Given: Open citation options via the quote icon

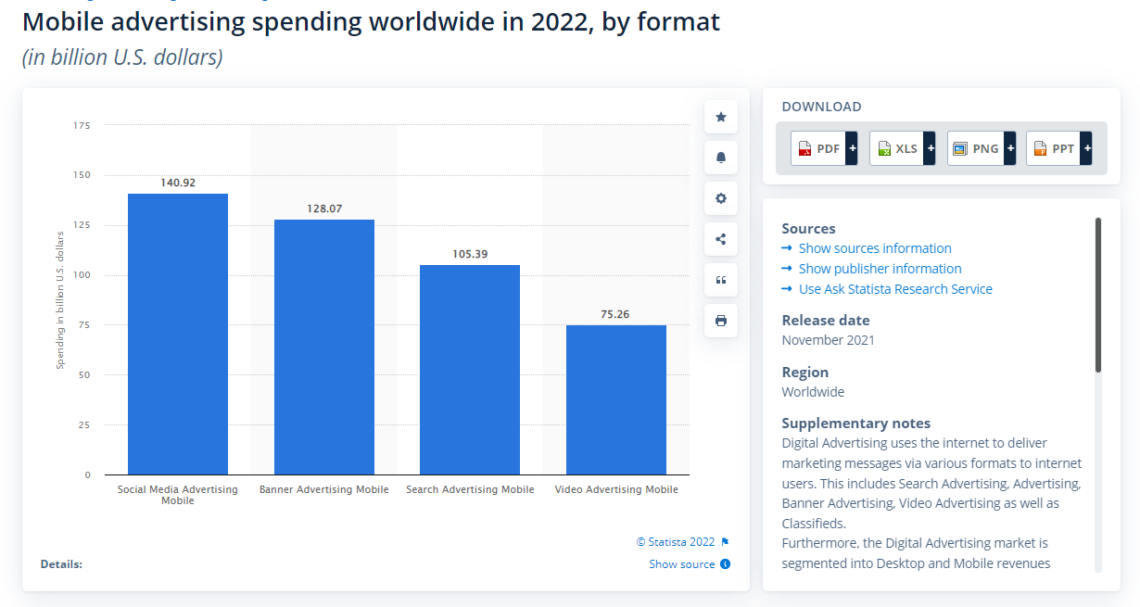Looking at the screenshot, I should 720,280.
